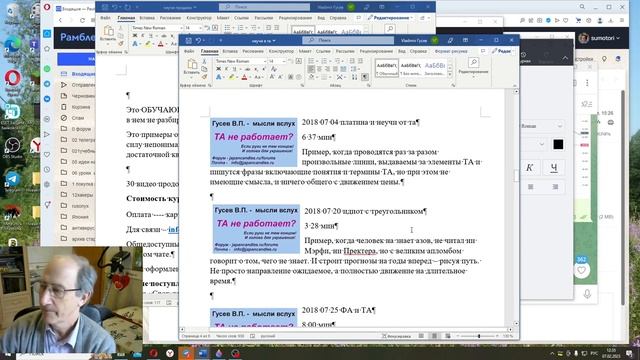Screen dimensions: 640x360
Task: Toggle bold formatting in front Word
Action: [218, 69]
